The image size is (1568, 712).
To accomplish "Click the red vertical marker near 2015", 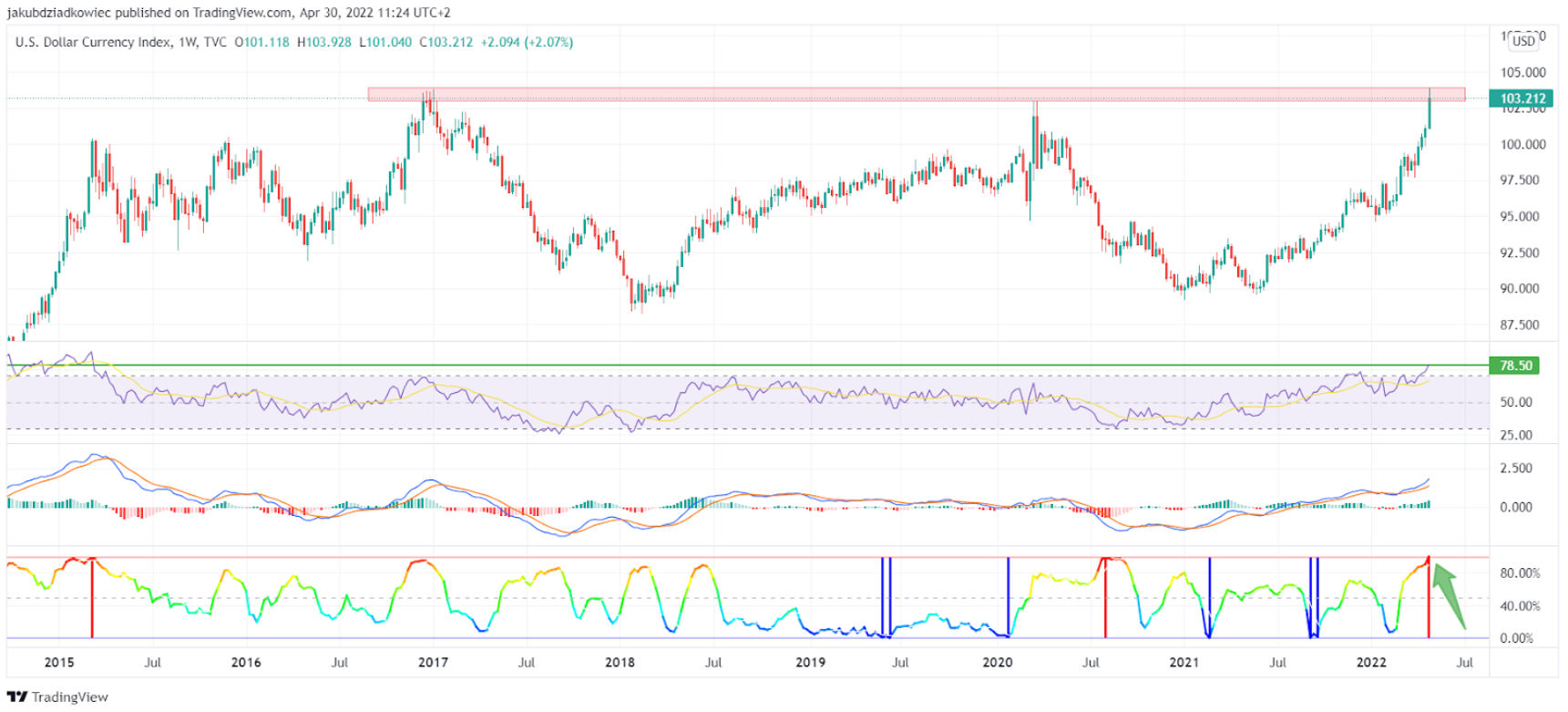I will pyautogui.click(x=92, y=598).
